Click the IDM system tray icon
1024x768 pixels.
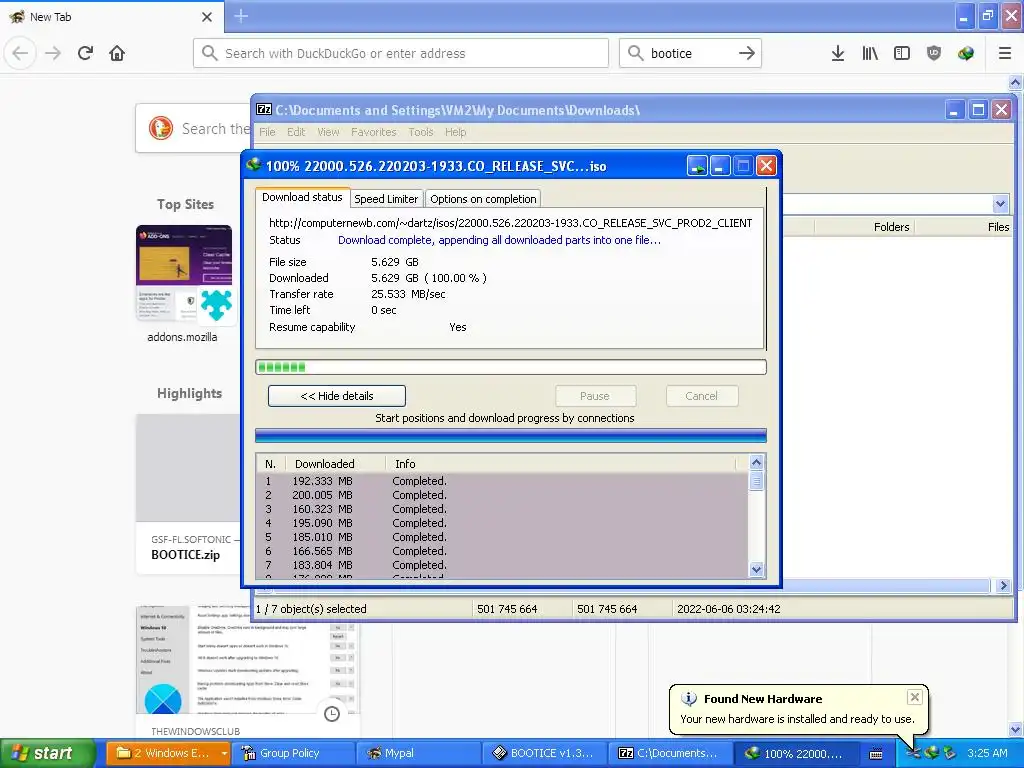tap(931, 754)
